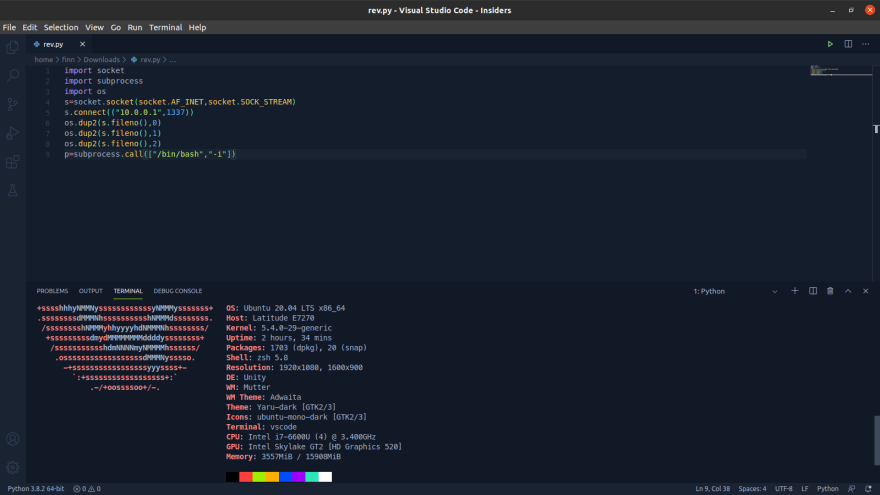Open the Explorer view in activity bar

click(x=12, y=47)
